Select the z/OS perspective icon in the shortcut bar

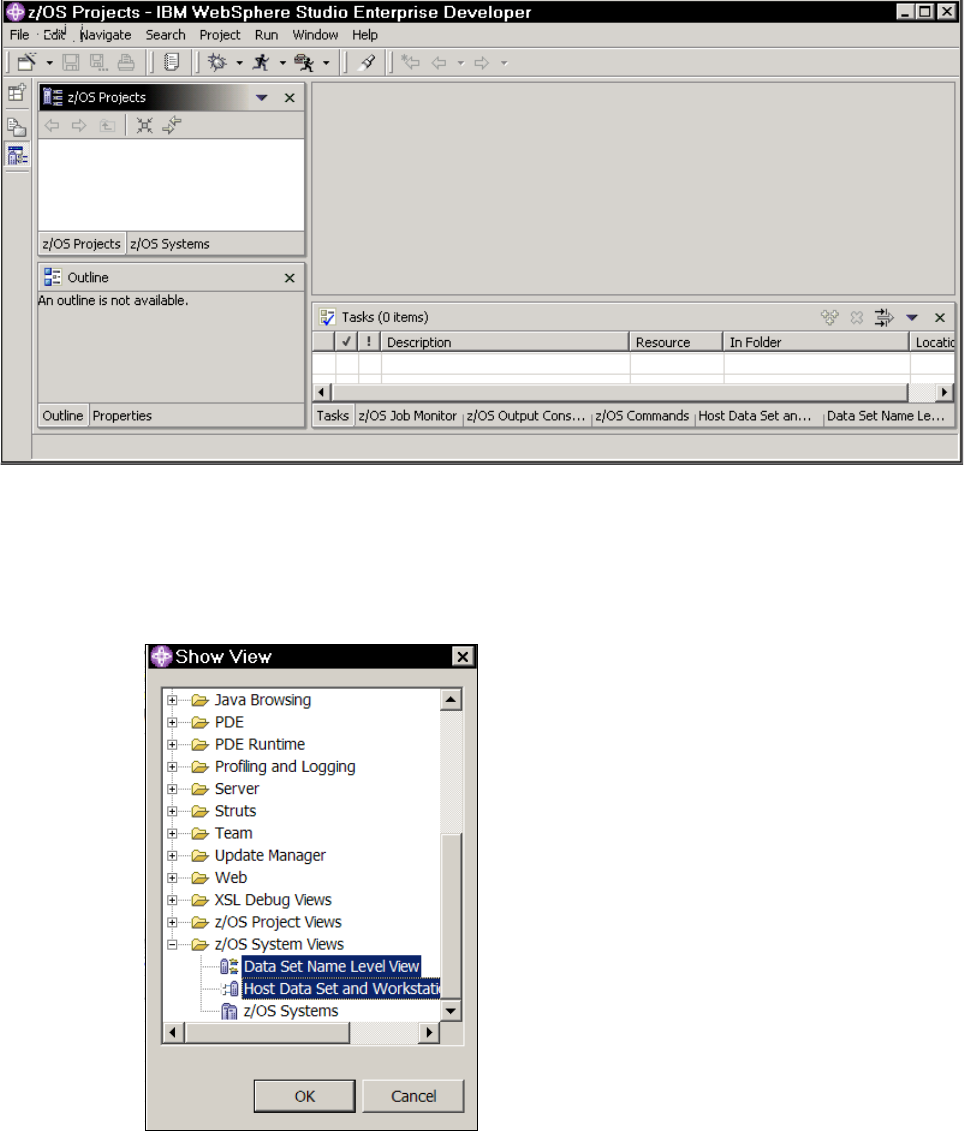15,155
